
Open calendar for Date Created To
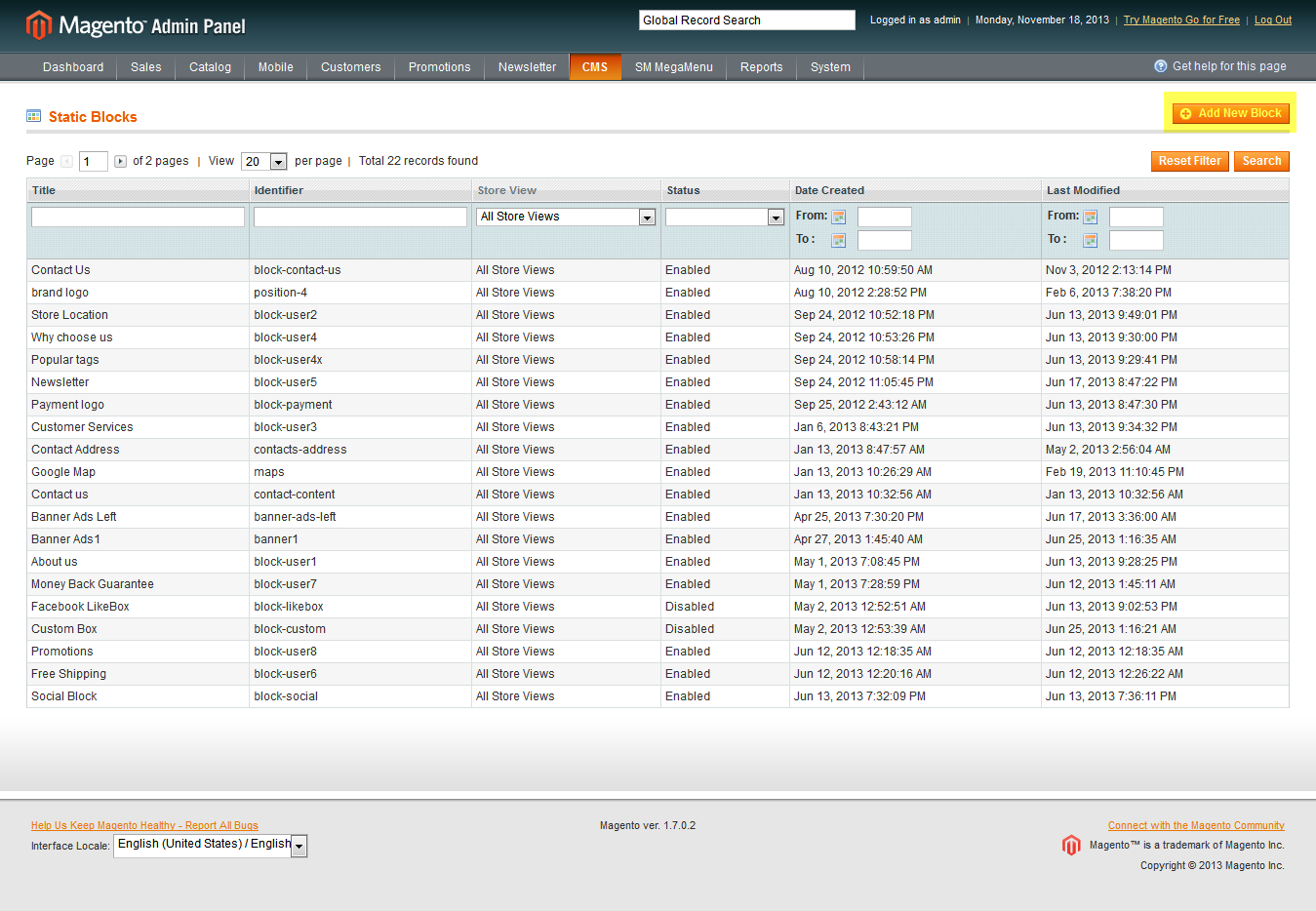click(838, 240)
